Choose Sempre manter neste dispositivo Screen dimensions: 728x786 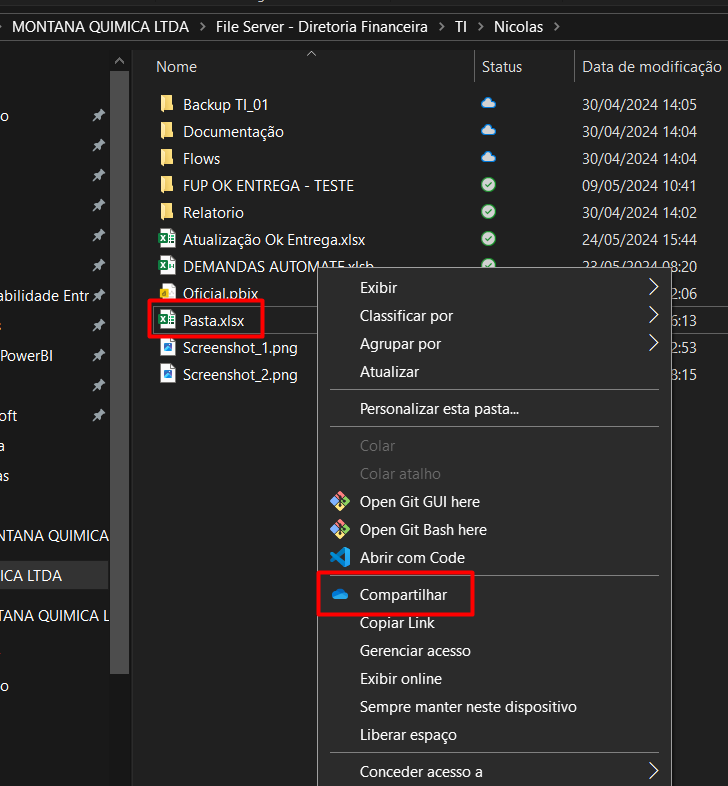click(468, 707)
